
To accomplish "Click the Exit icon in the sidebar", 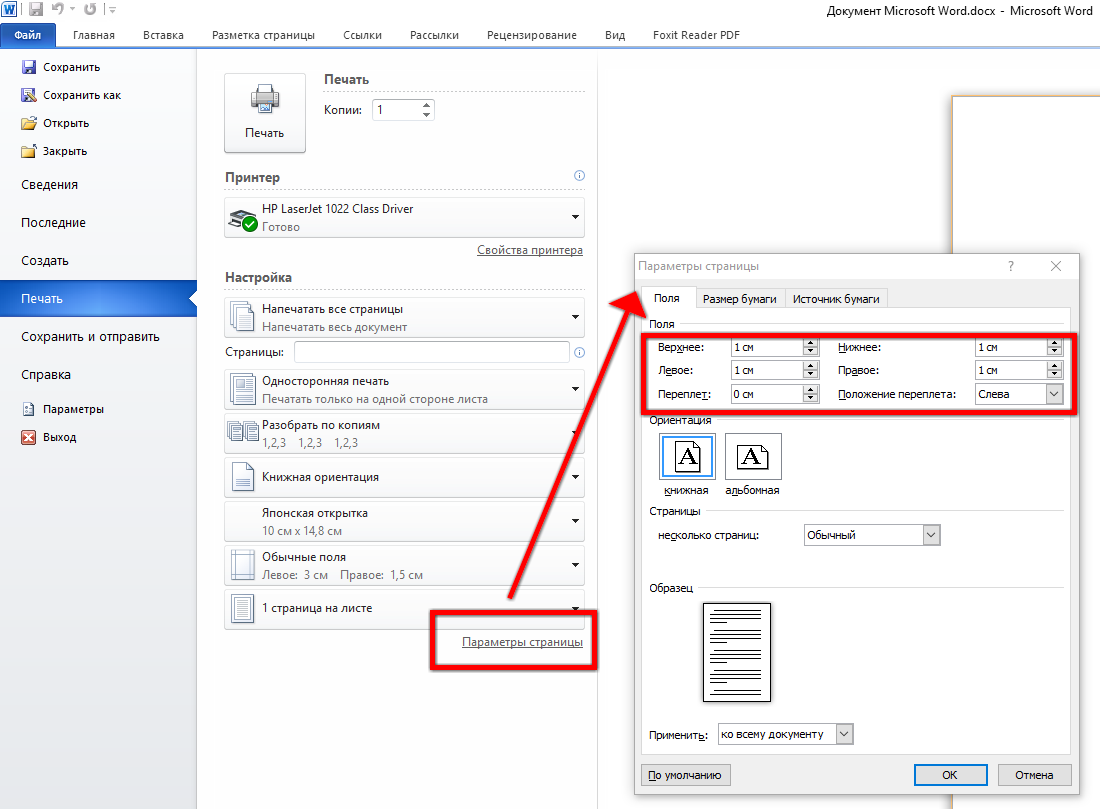I will coord(28,437).
